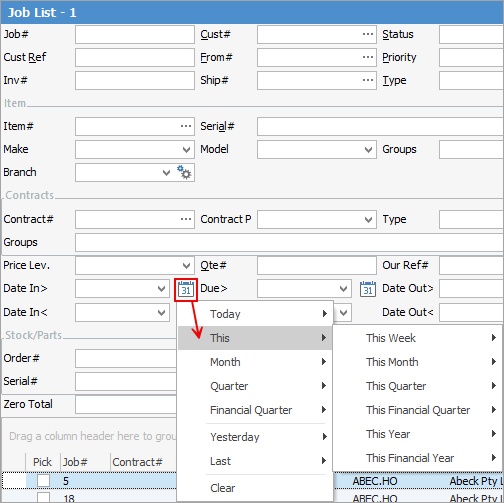Open the Due date calendar icon
The height and width of the screenshot is (503, 504).
[368, 289]
